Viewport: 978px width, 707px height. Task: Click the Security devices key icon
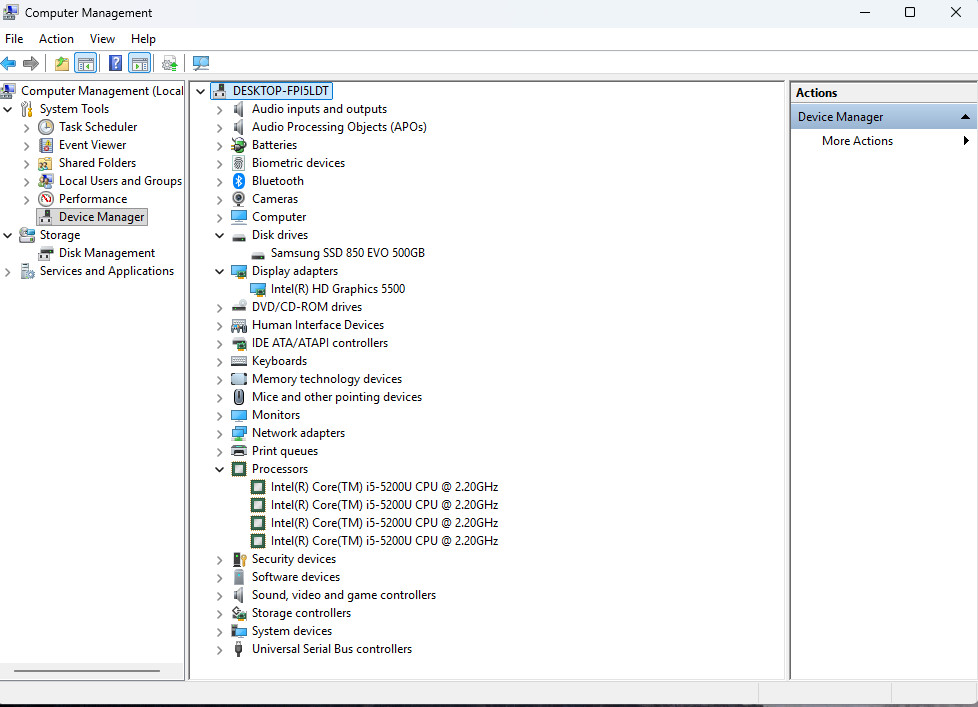click(239, 559)
